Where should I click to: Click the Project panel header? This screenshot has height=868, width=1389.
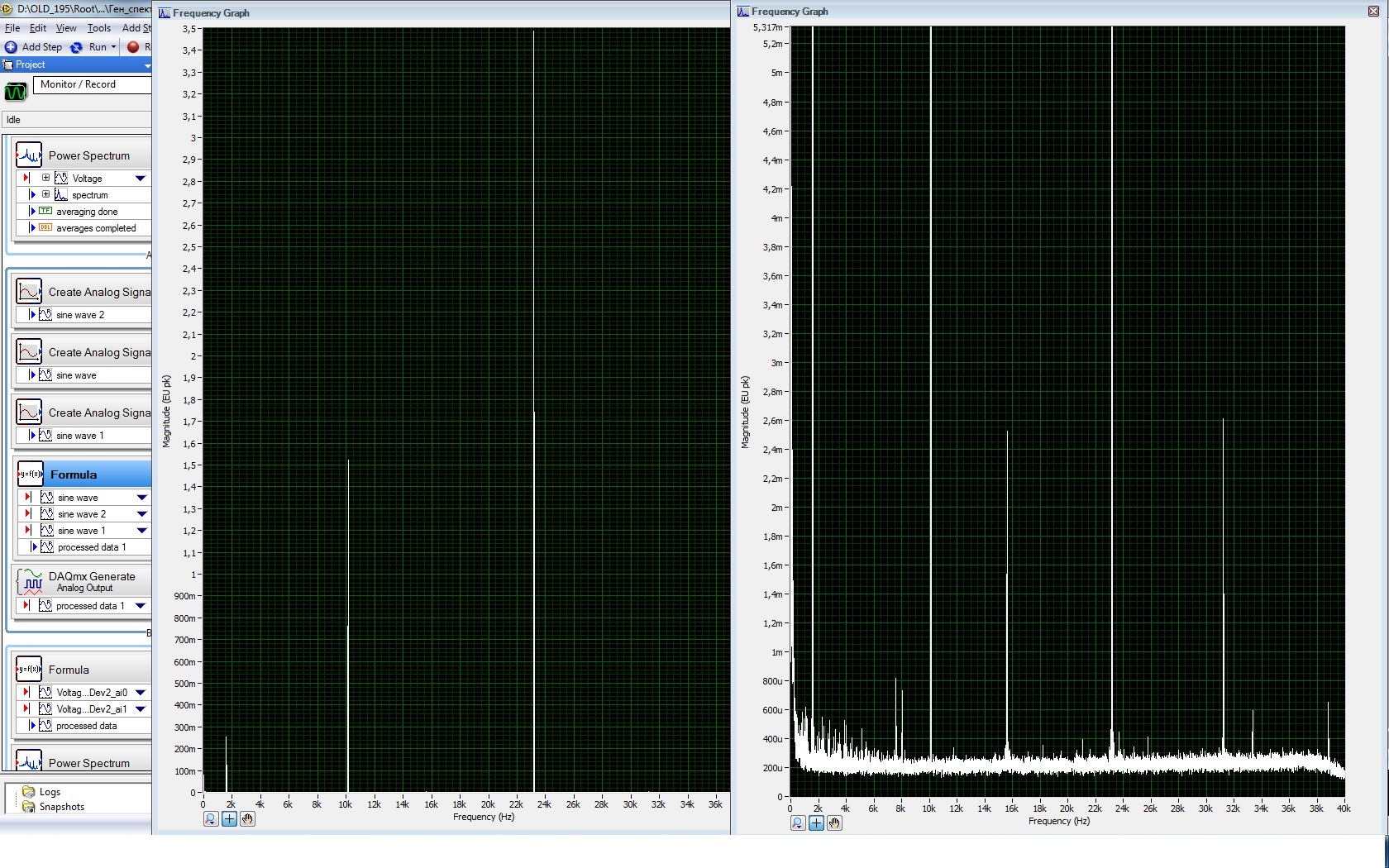[76, 65]
